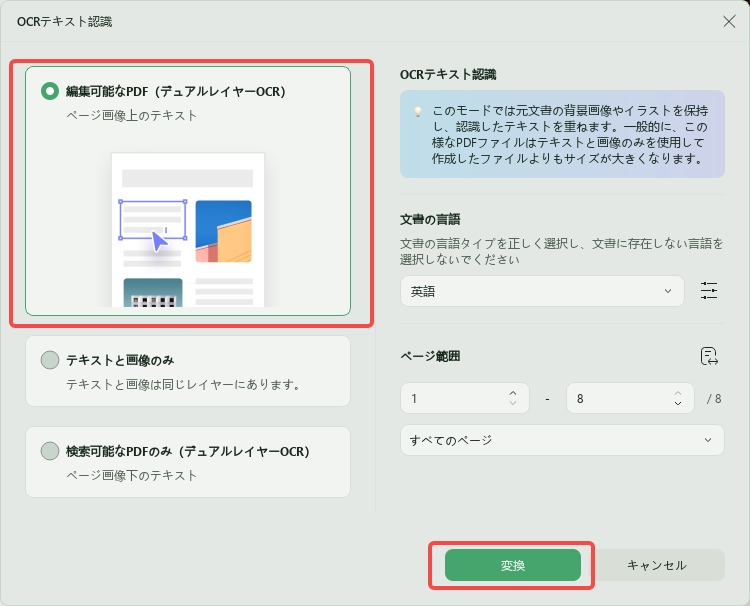Image resolution: width=750 pixels, height=606 pixels.
Task: Click the start page field showing 1
Action: tap(464, 398)
